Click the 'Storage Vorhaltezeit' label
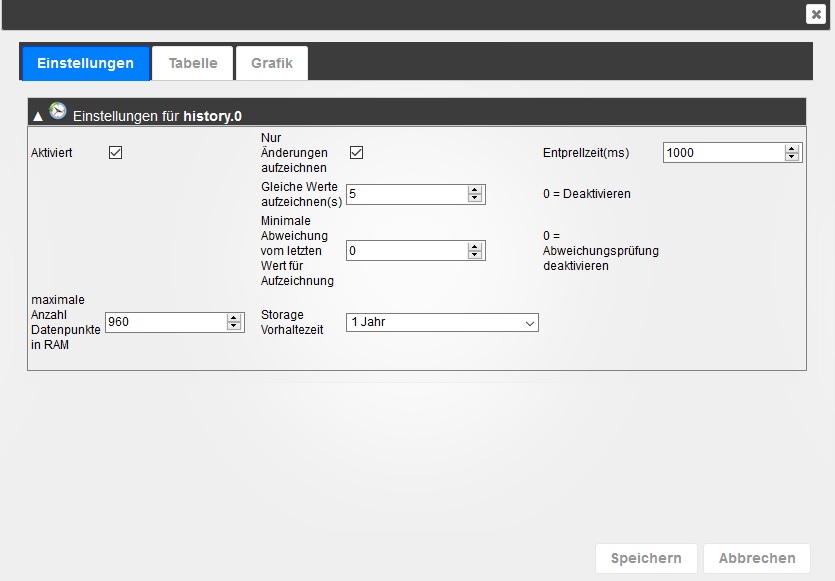 click(292, 322)
